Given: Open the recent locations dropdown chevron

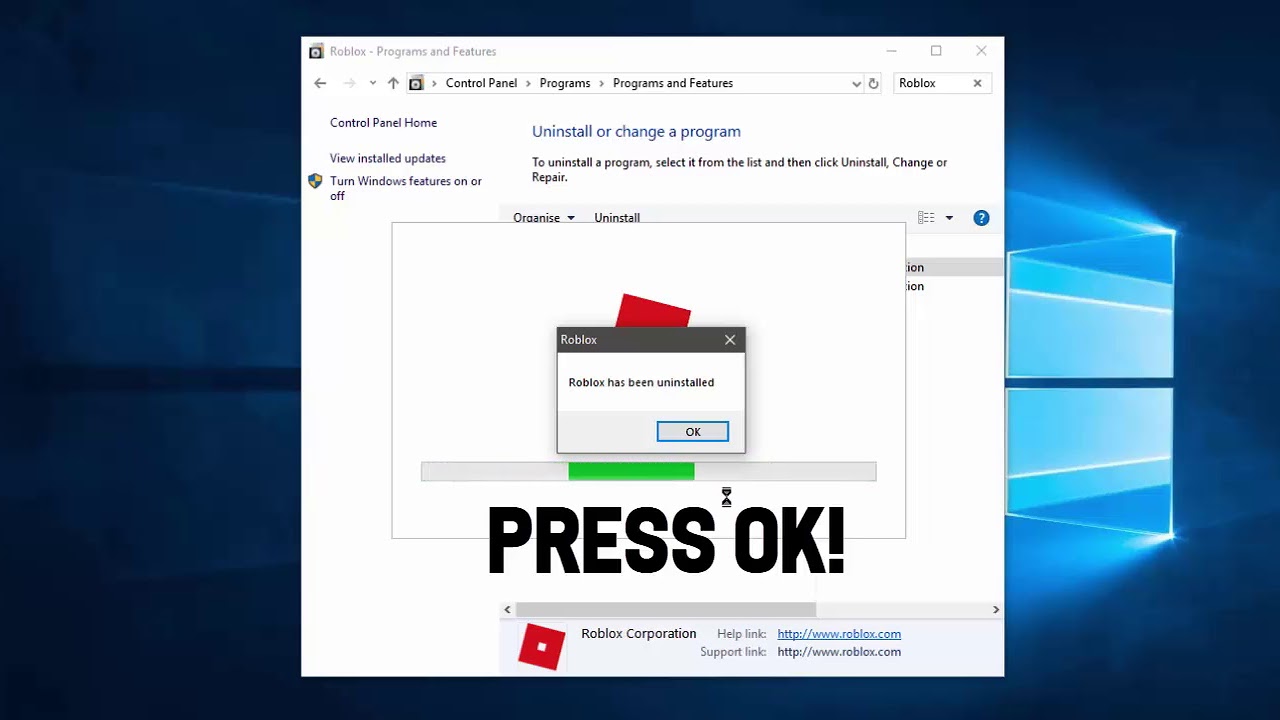Looking at the screenshot, I should (x=373, y=83).
